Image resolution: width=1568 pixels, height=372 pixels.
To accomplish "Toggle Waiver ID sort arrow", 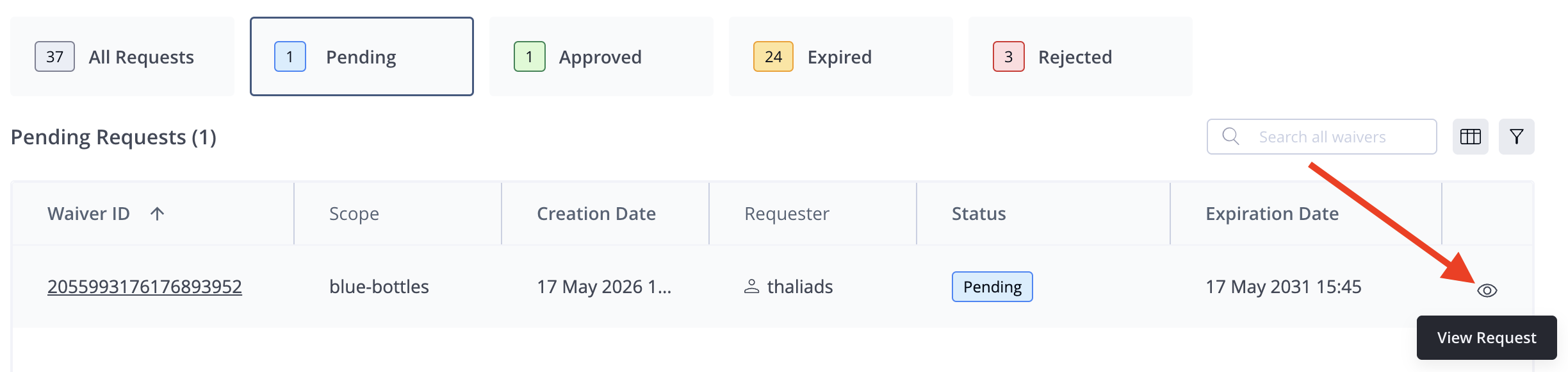I will [157, 214].
